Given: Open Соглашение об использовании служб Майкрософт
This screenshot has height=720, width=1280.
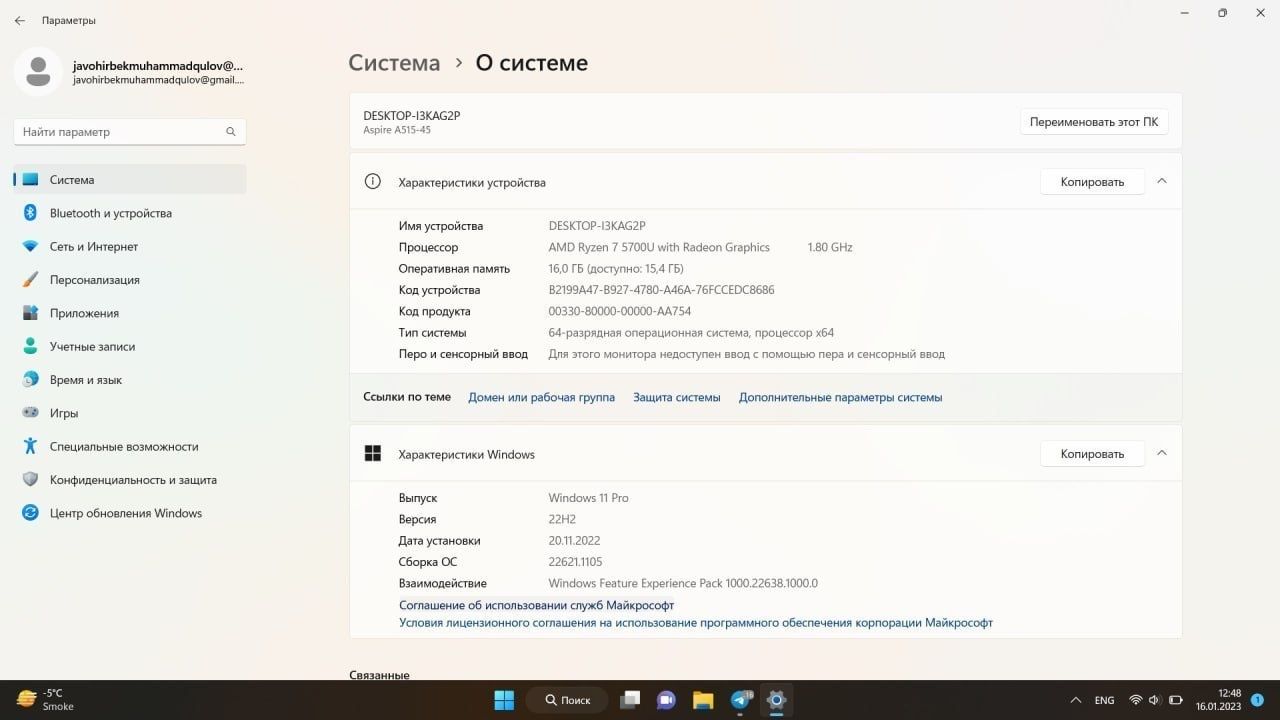Looking at the screenshot, I should (536, 605).
